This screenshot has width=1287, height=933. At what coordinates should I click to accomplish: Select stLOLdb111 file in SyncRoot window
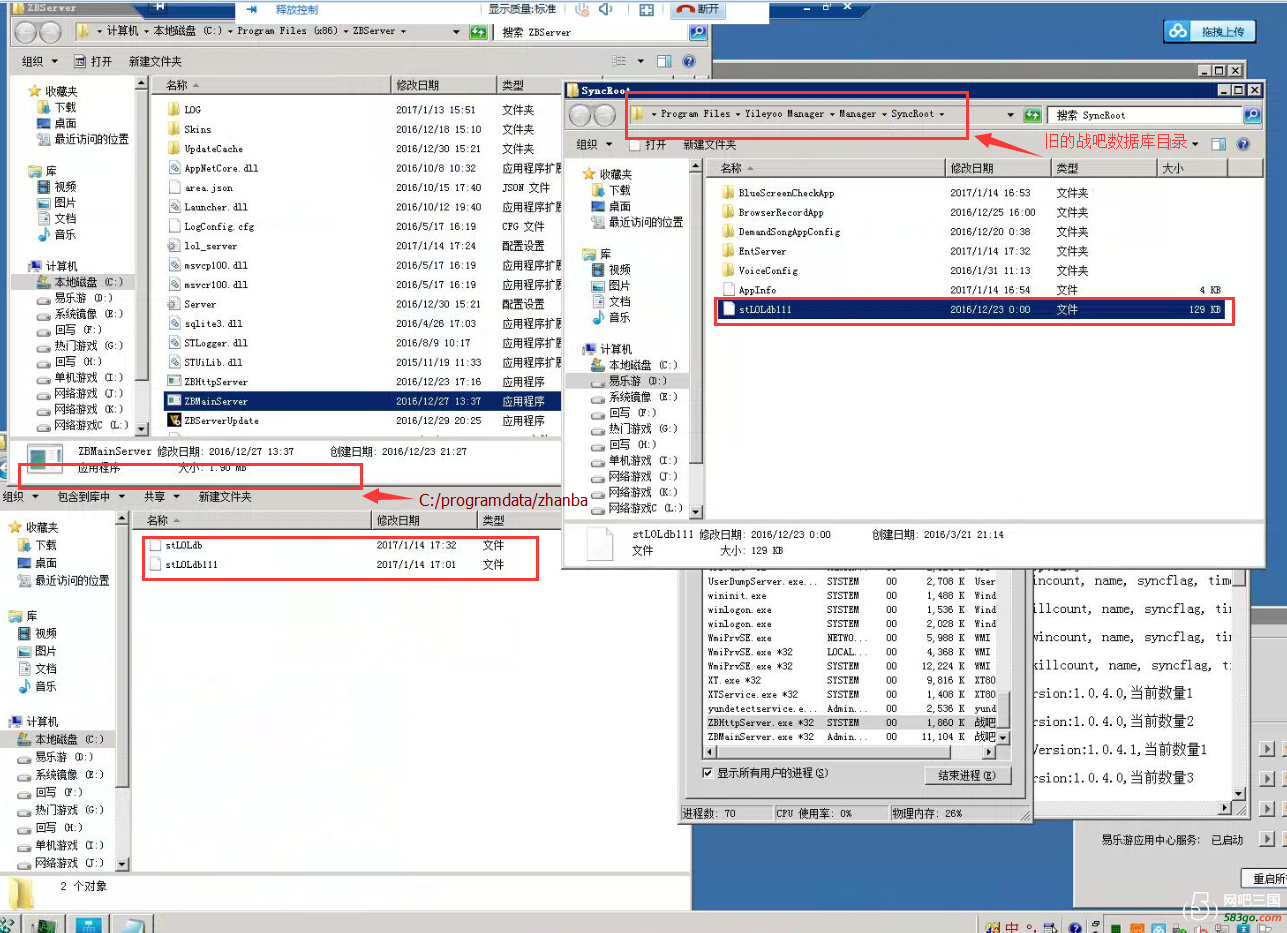click(972, 310)
